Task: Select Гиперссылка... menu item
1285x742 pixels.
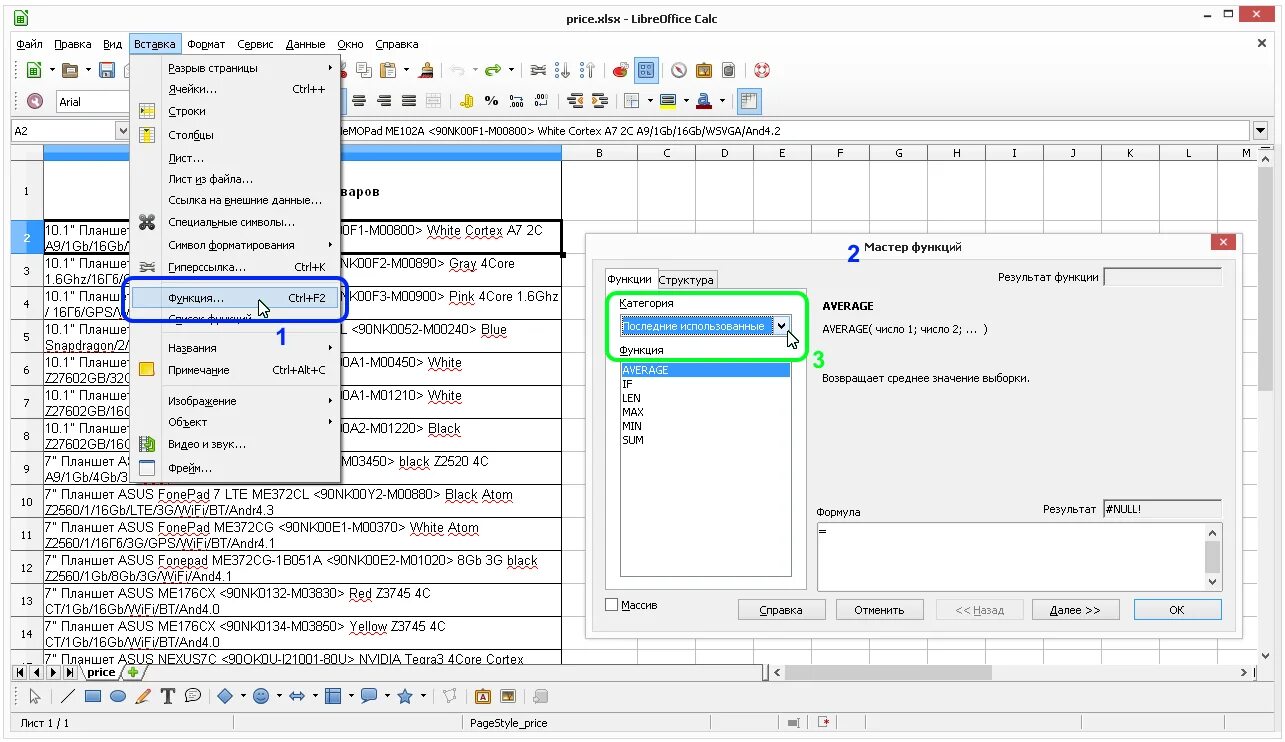Action: tap(236, 267)
